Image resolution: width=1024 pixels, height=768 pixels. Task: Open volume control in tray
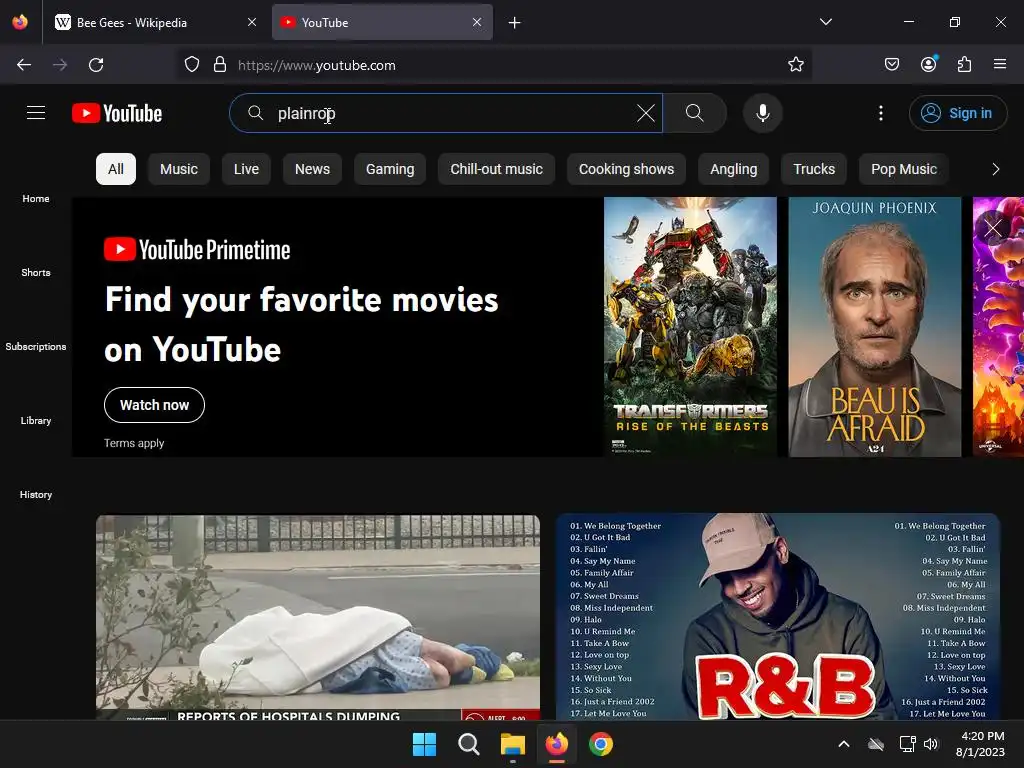point(931,744)
